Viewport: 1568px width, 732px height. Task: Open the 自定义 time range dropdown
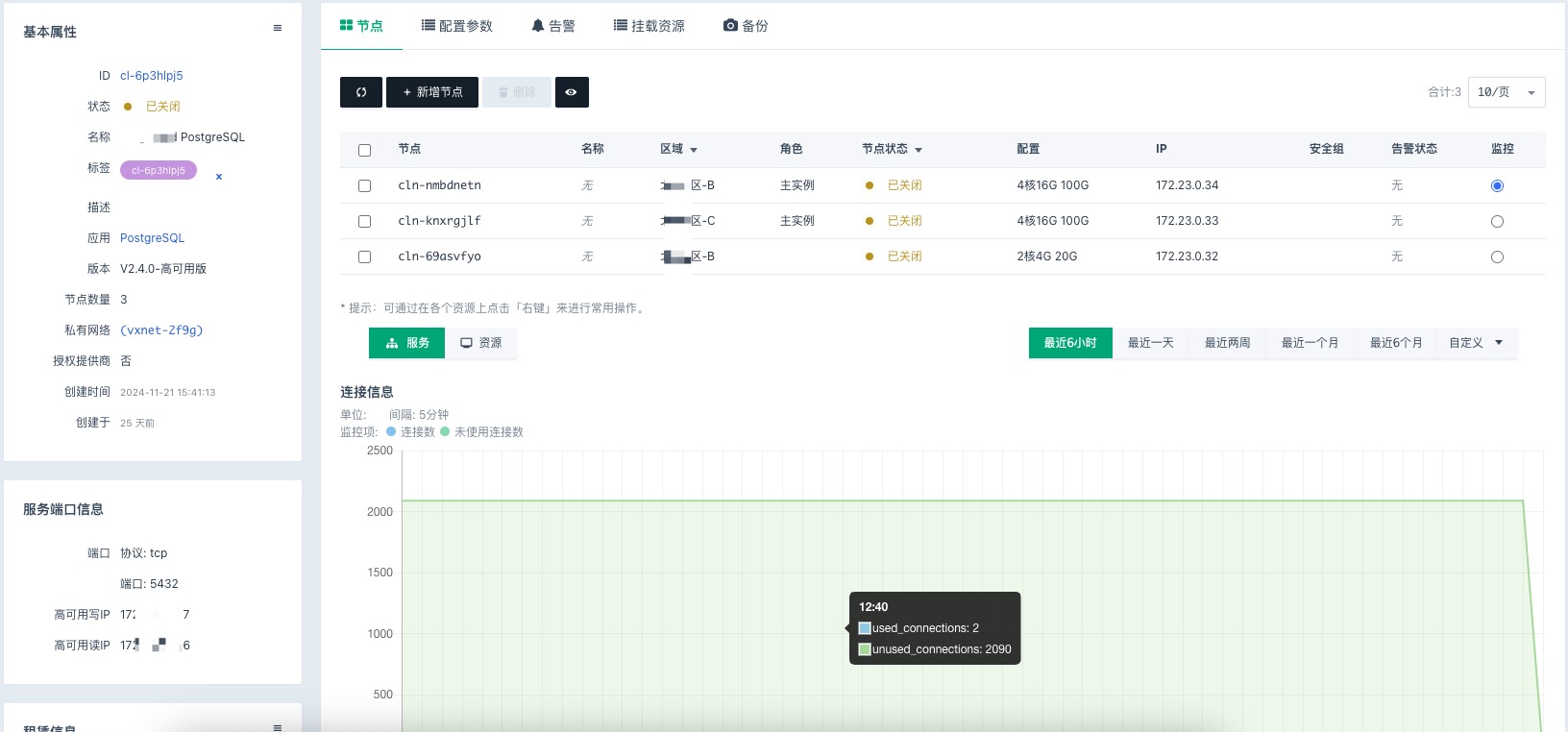(x=1476, y=343)
